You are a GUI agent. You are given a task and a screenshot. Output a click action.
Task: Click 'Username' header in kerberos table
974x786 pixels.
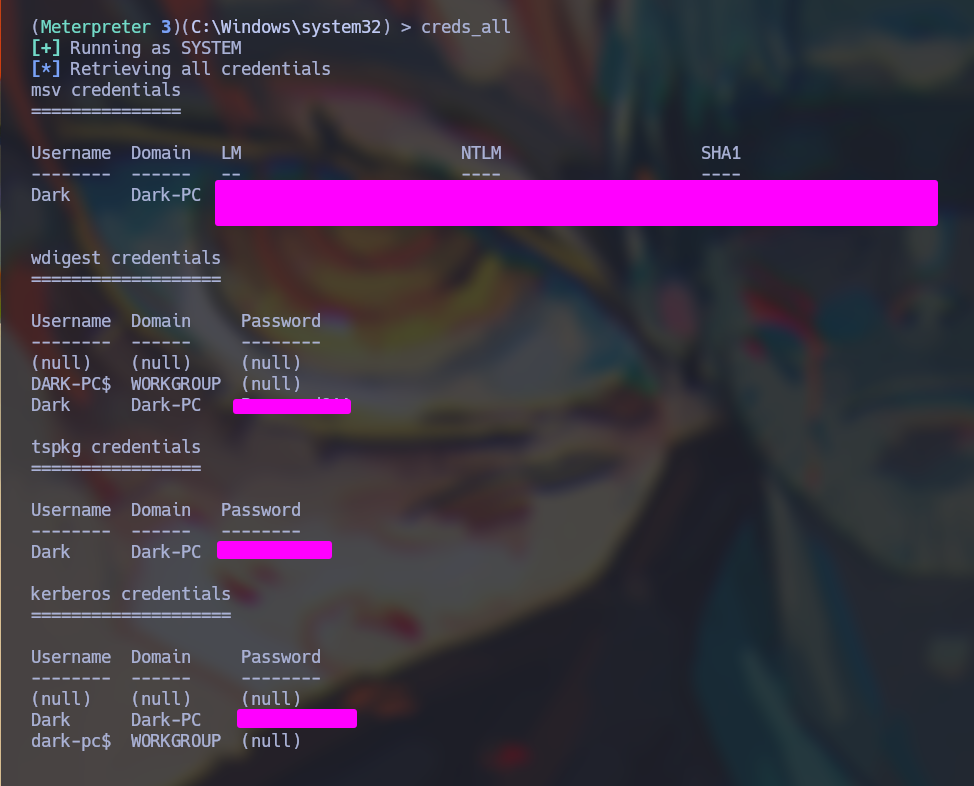click(71, 657)
